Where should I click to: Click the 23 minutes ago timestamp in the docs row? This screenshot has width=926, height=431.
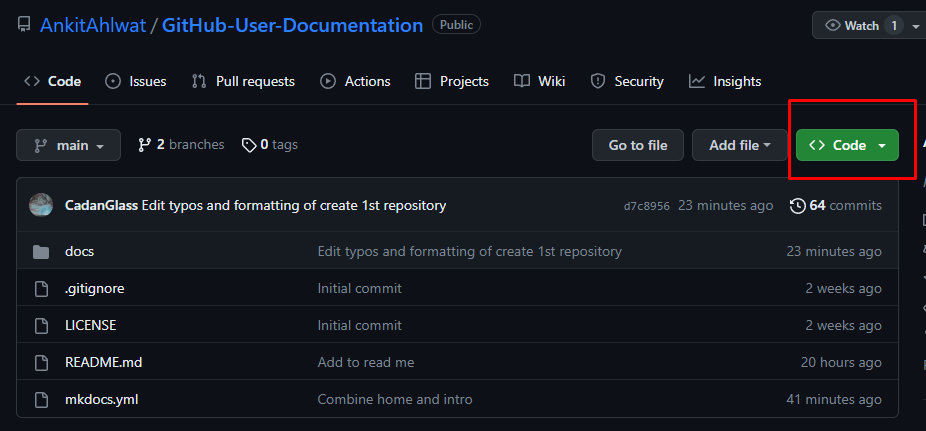(x=834, y=252)
